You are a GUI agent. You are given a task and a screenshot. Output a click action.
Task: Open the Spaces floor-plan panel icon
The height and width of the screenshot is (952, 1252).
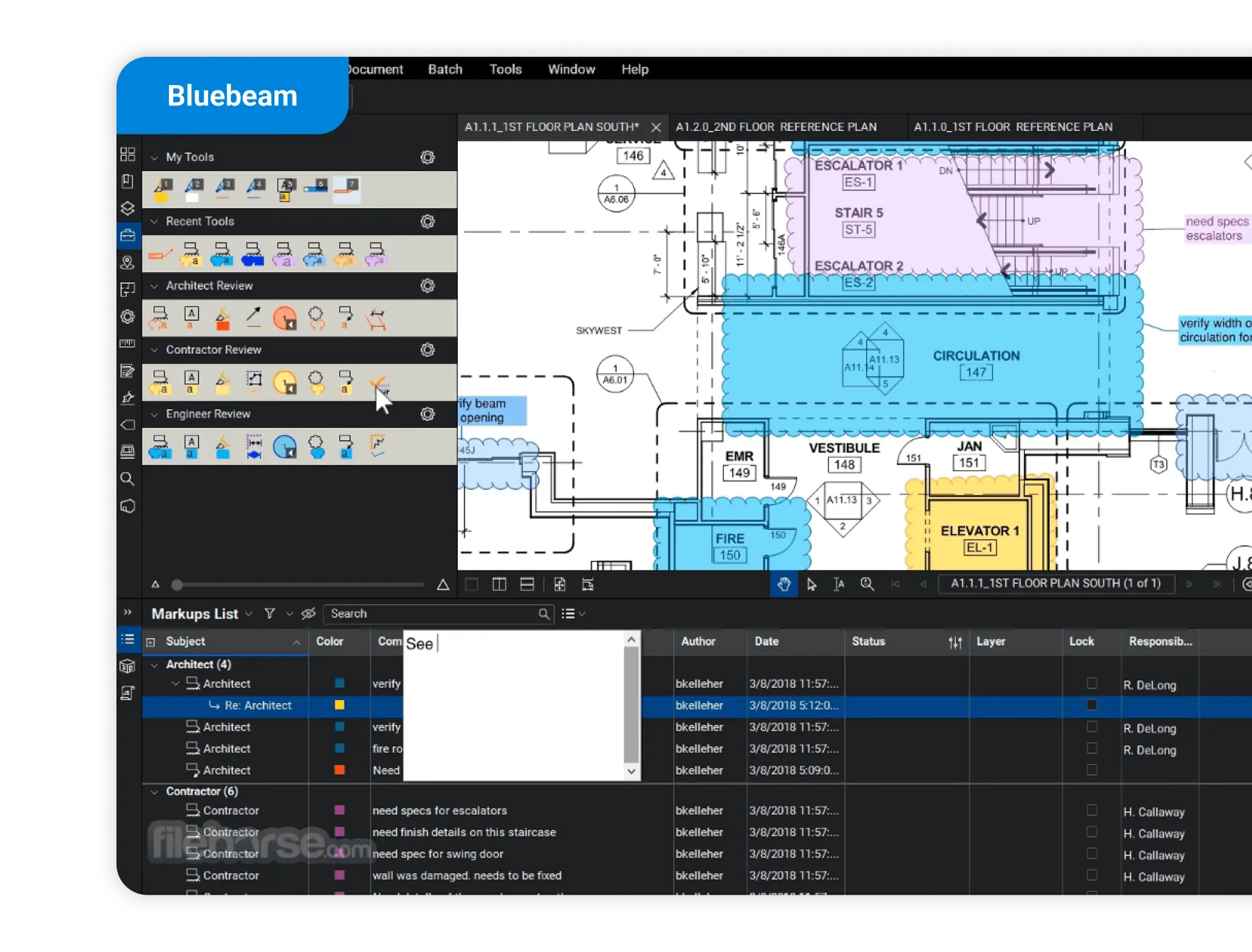(127, 290)
